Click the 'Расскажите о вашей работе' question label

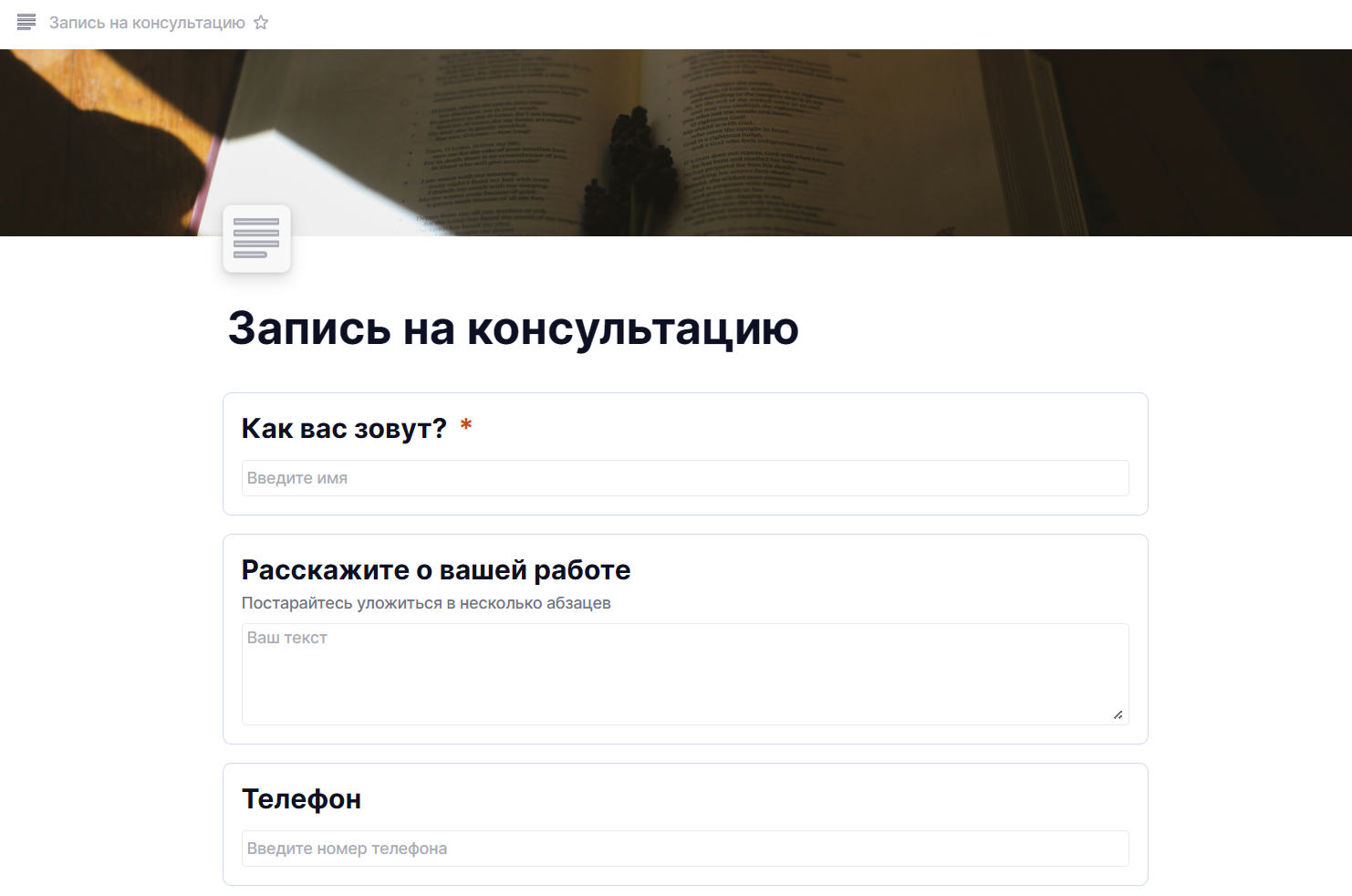pyautogui.click(x=436, y=570)
